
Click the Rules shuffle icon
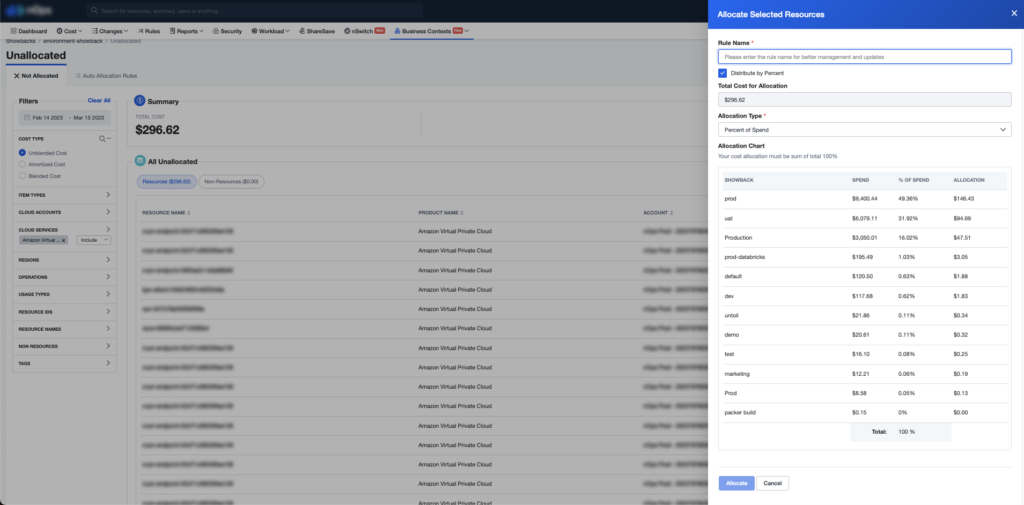[140, 31]
